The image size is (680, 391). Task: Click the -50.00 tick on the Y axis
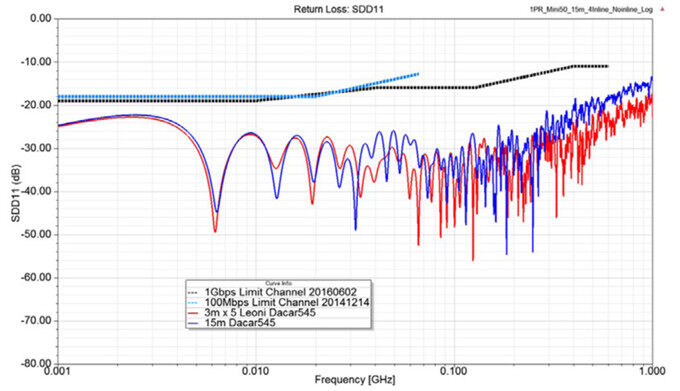[36, 235]
